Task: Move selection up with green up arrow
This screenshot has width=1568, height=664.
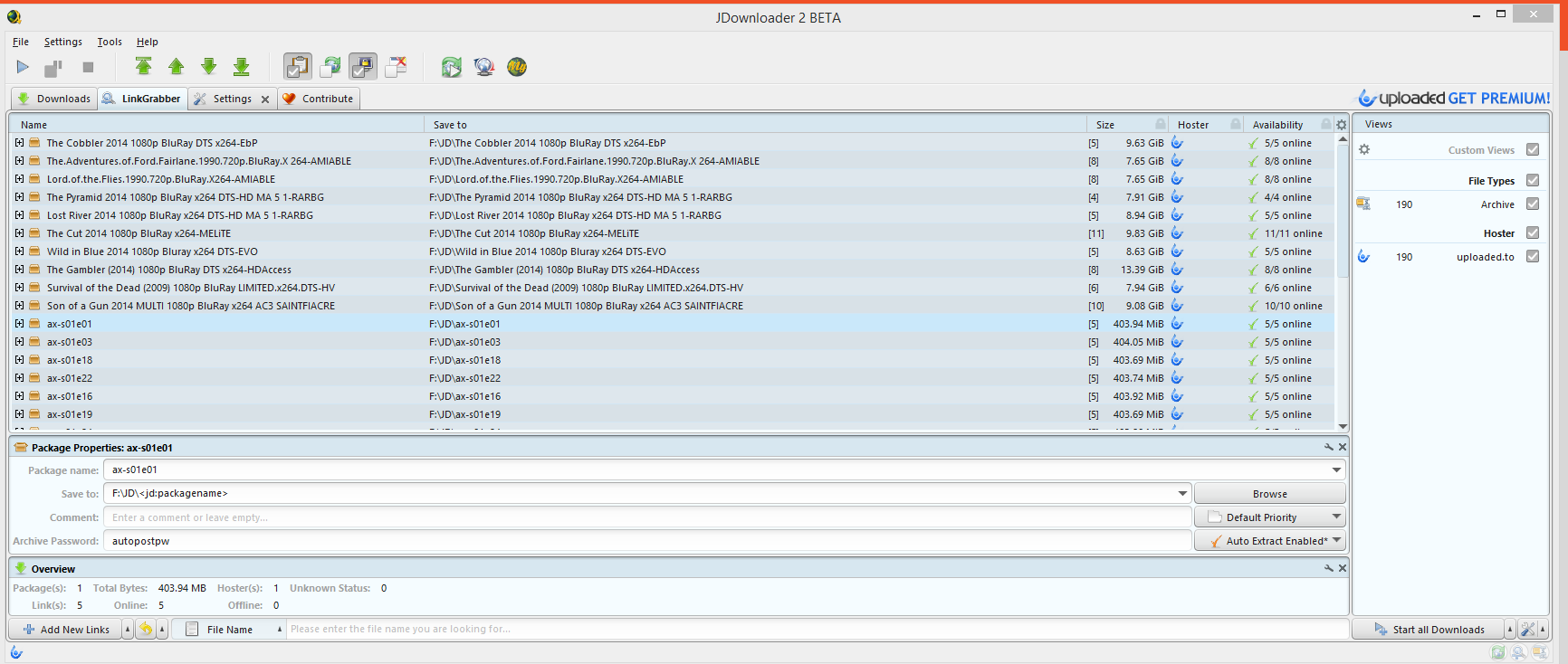Action: tap(177, 66)
